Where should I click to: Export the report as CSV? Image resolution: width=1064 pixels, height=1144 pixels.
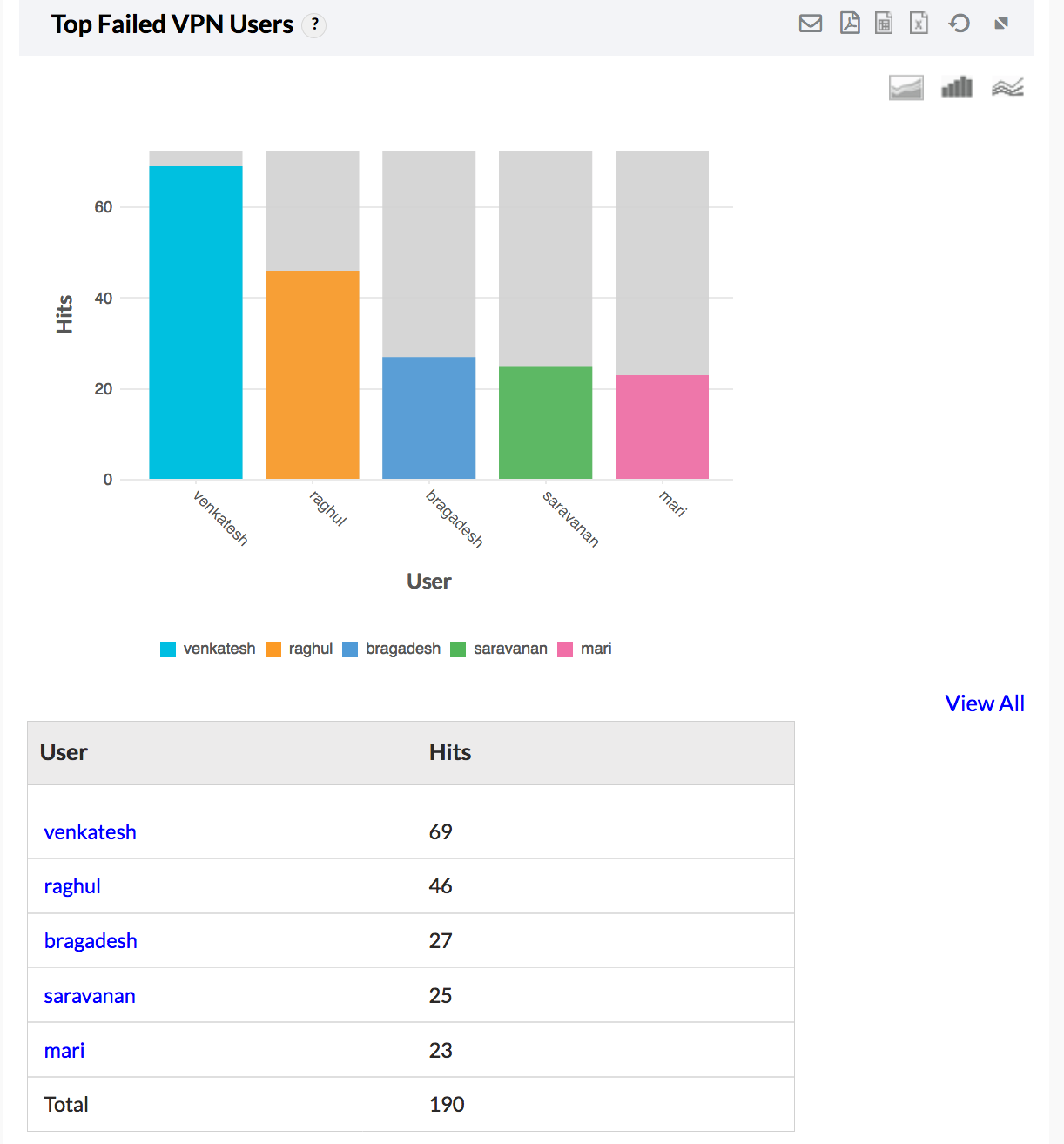pyautogui.click(x=883, y=24)
